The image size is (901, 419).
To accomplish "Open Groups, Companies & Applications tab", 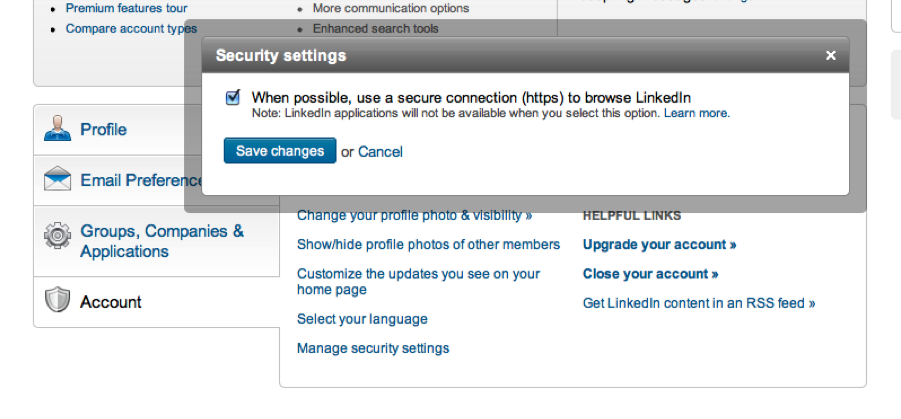I will point(161,241).
